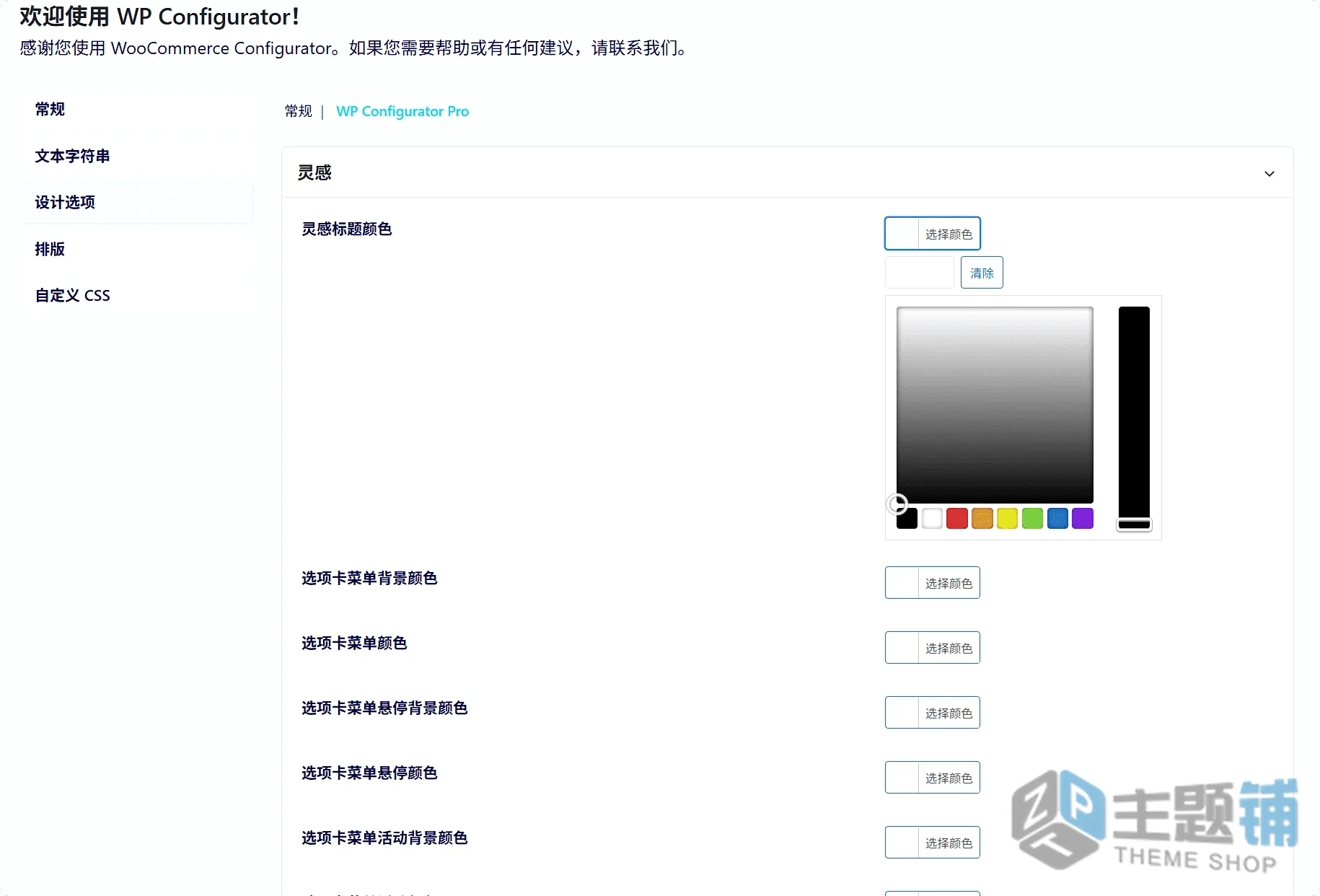Screen dimensions: 1320x896
Task: Click the 常规 breadcrumb link
Action: [x=299, y=111]
